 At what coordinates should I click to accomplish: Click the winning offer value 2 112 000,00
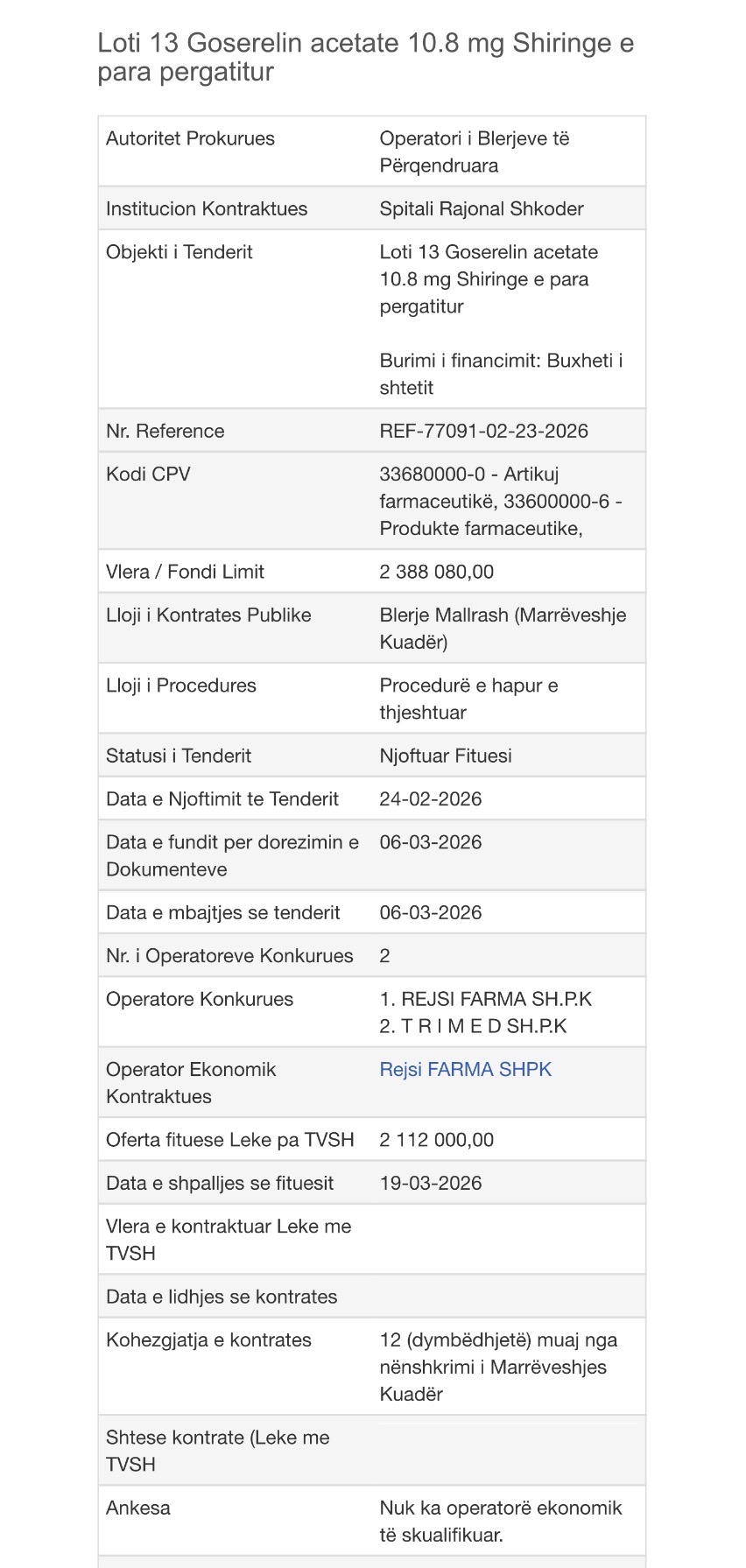pyautogui.click(x=436, y=1140)
